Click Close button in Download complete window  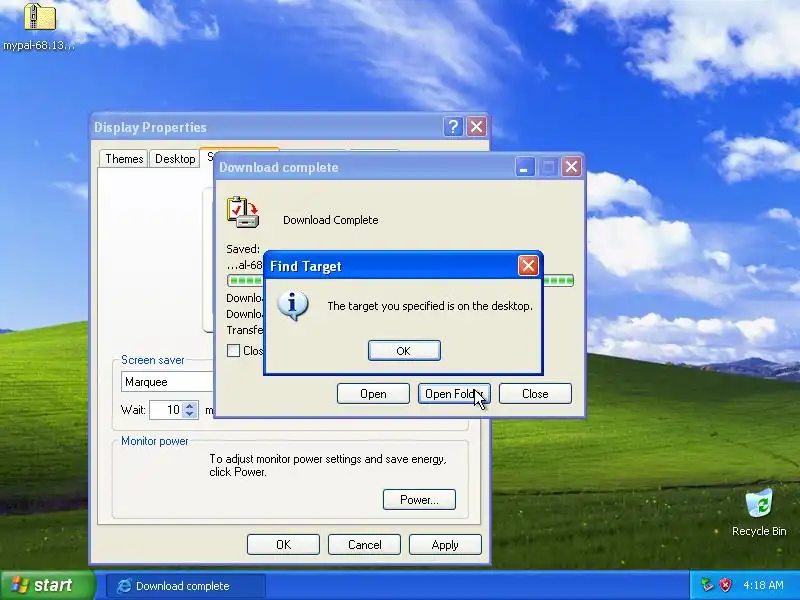tap(535, 393)
